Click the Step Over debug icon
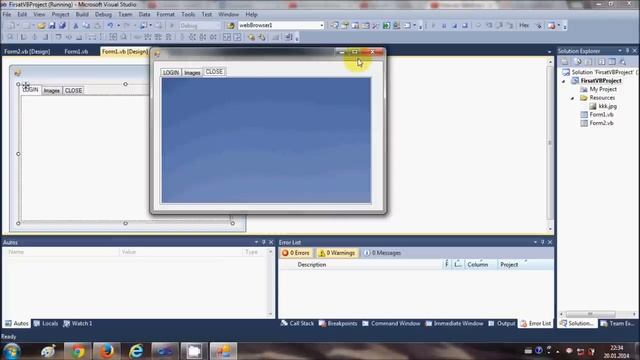 (499, 26)
